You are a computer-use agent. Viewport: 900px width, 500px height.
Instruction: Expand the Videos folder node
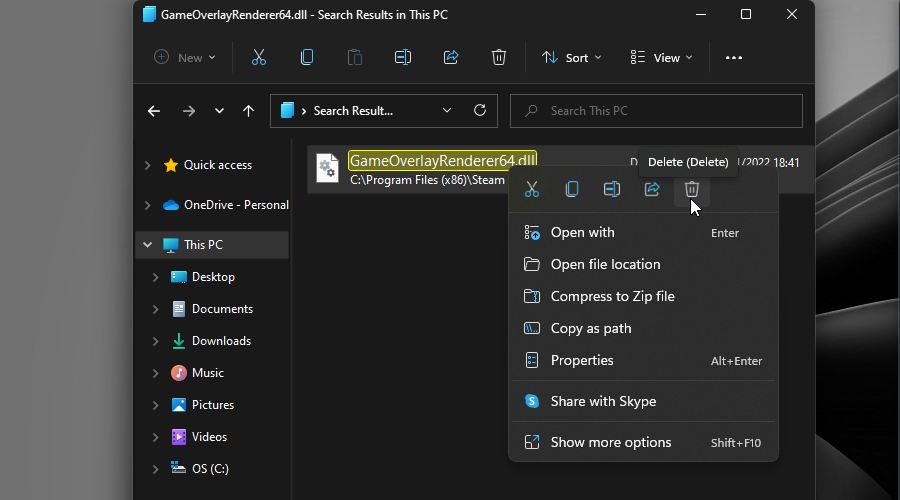(156, 437)
